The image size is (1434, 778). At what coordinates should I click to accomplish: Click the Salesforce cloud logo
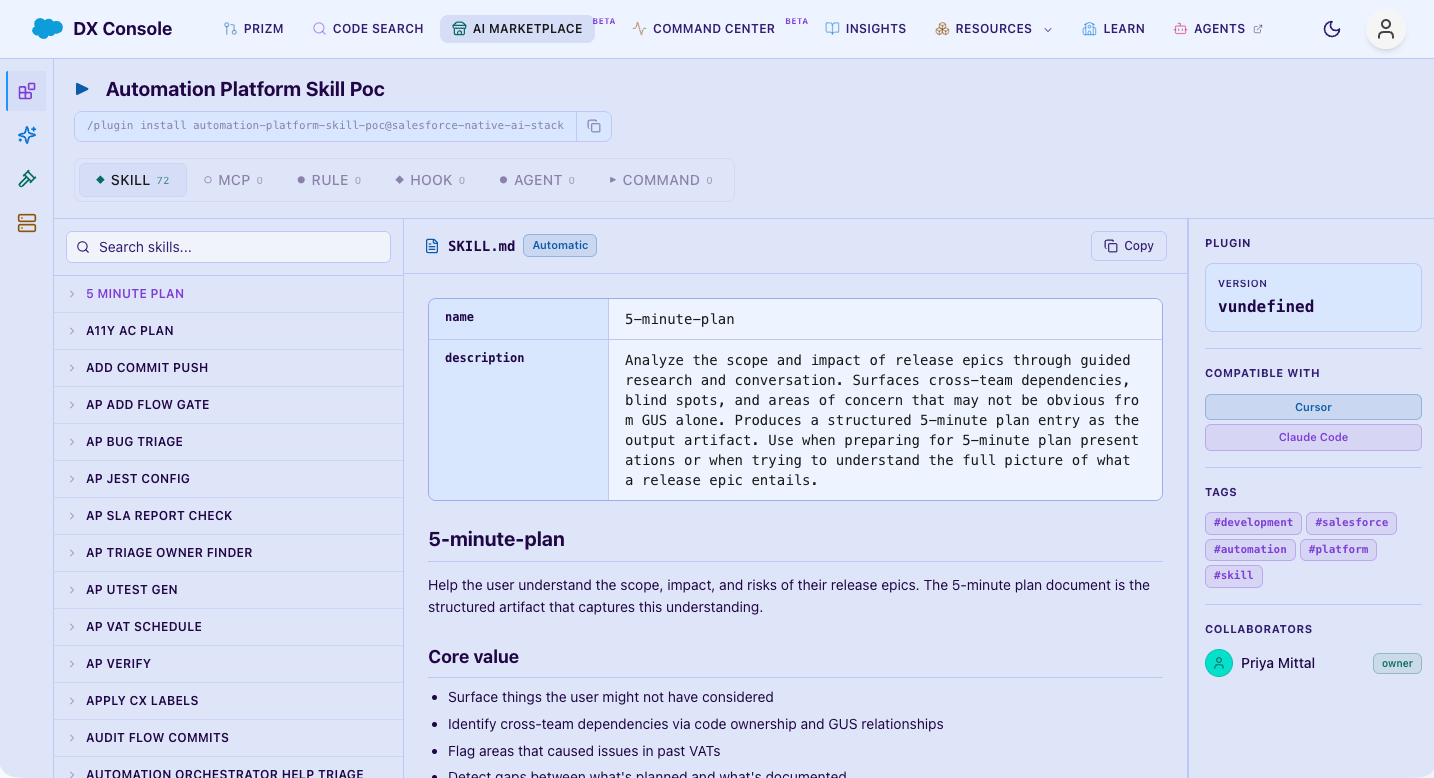point(47,28)
